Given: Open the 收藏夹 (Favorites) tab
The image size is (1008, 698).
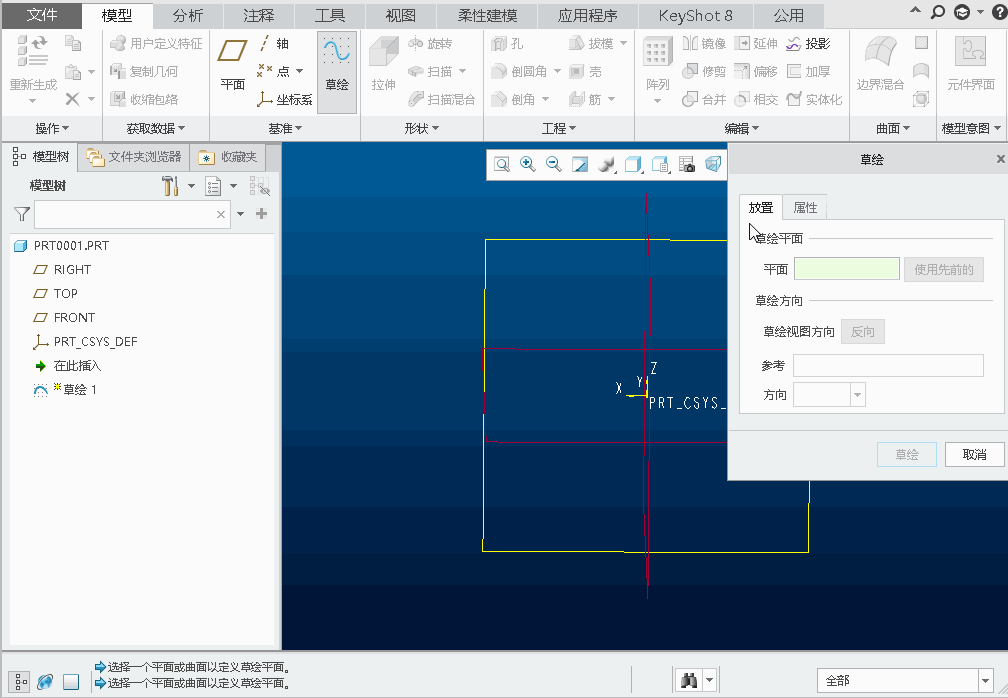Looking at the screenshot, I should tap(228, 157).
